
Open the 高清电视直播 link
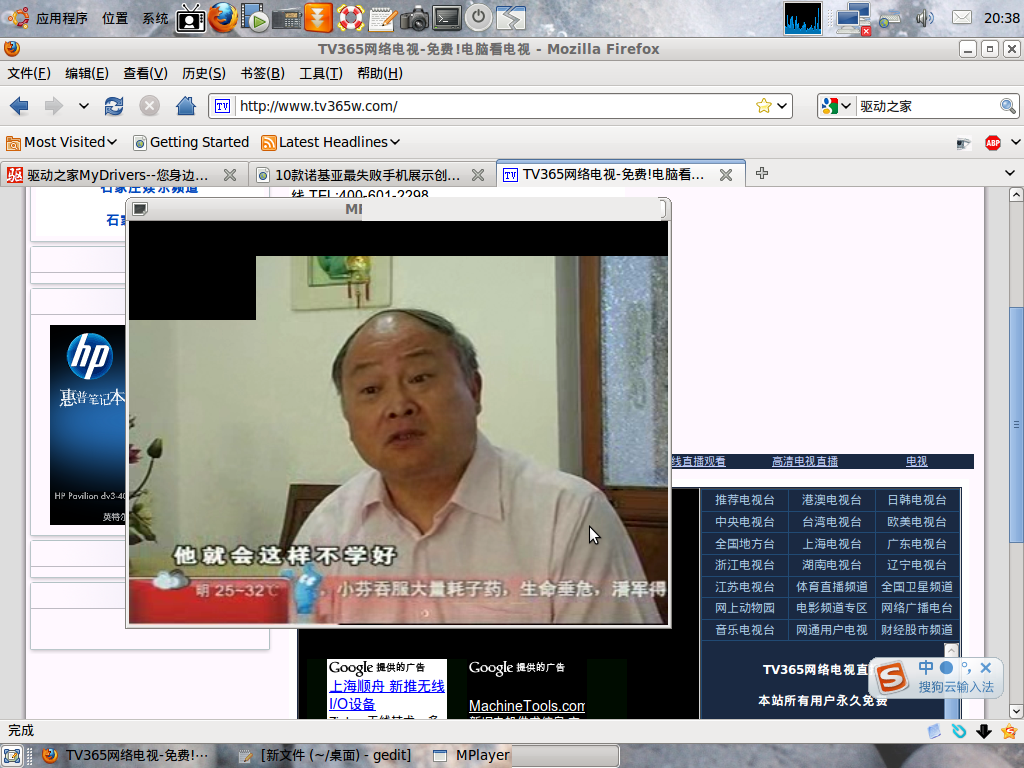tap(805, 462)
